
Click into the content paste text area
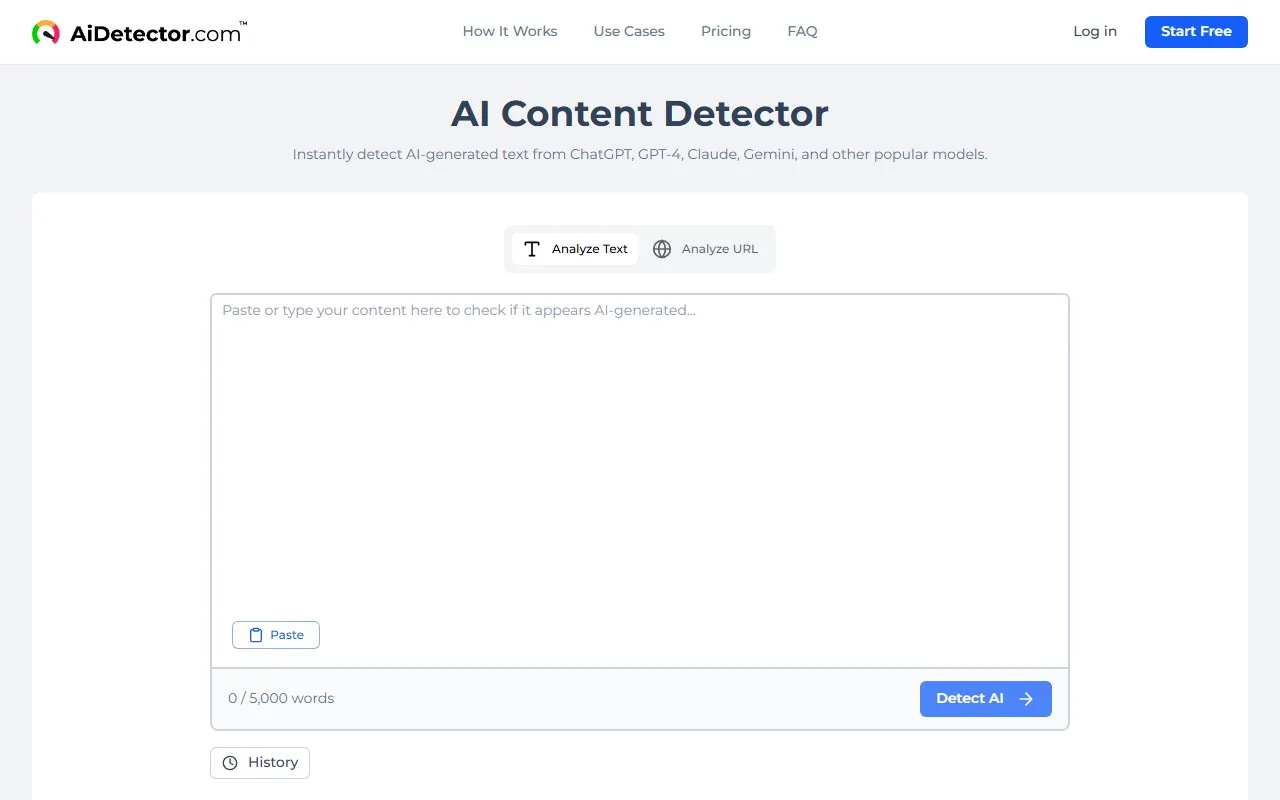pyautogui.click(x=640, y=450)
